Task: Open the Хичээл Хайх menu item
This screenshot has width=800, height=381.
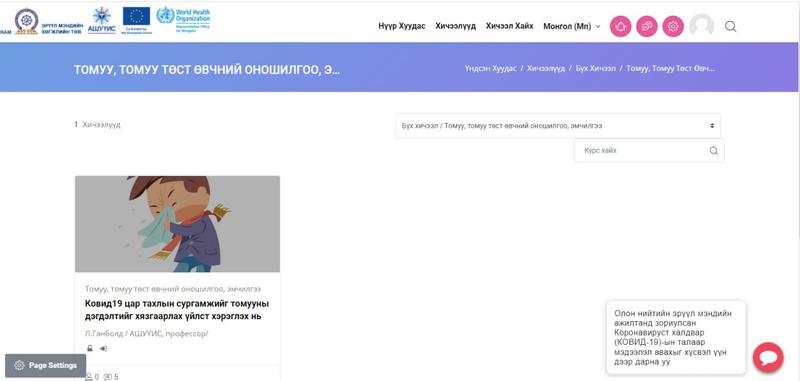Action: pos(509,26)
